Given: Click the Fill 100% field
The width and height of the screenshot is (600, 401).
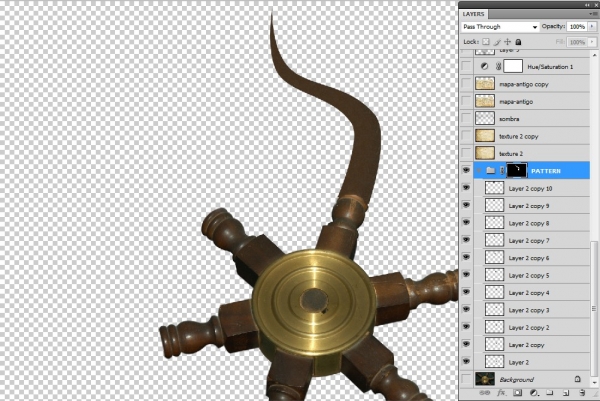Looking at the screenshot, I should (577, 42).
